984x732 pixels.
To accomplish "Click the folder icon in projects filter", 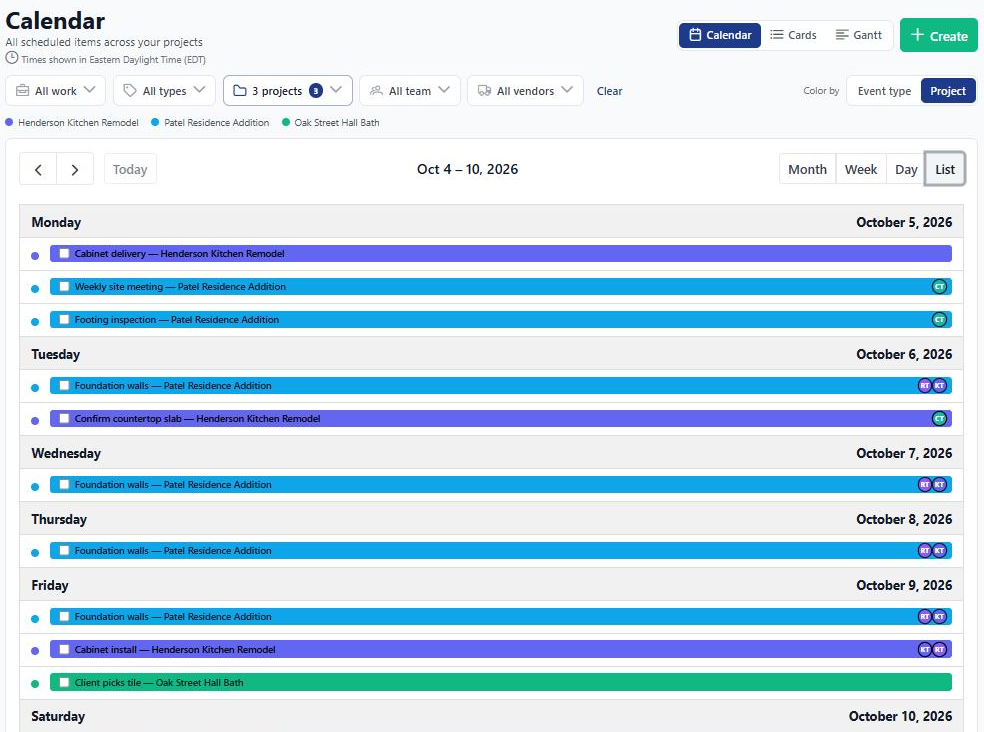I will coord(240,90).
